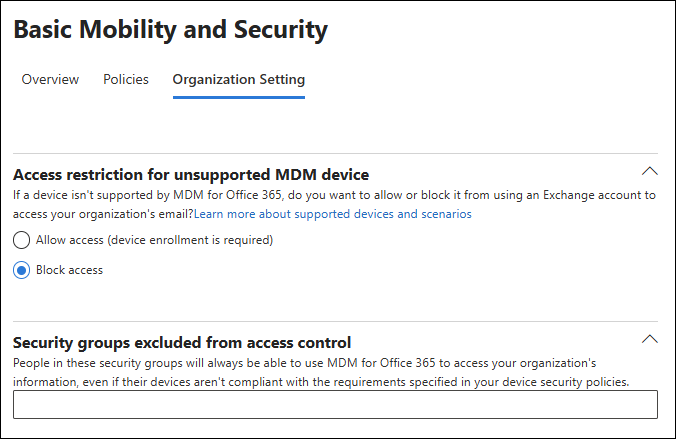676x439 pixels.
Task: Click the Access restriction for unsupported MDM heading
Action: [191, 174]
